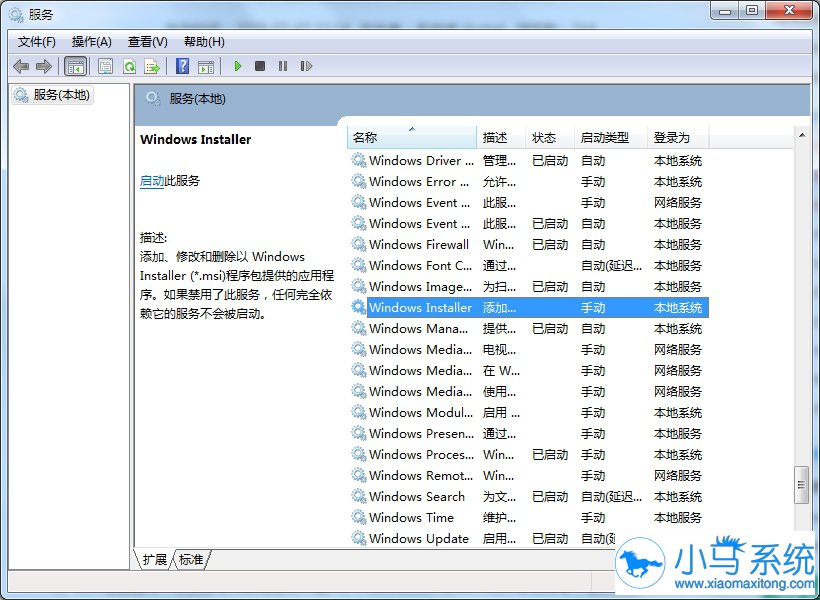Click the green Start service icon
This screenshot has height=600, width=820.
[238, 66]
